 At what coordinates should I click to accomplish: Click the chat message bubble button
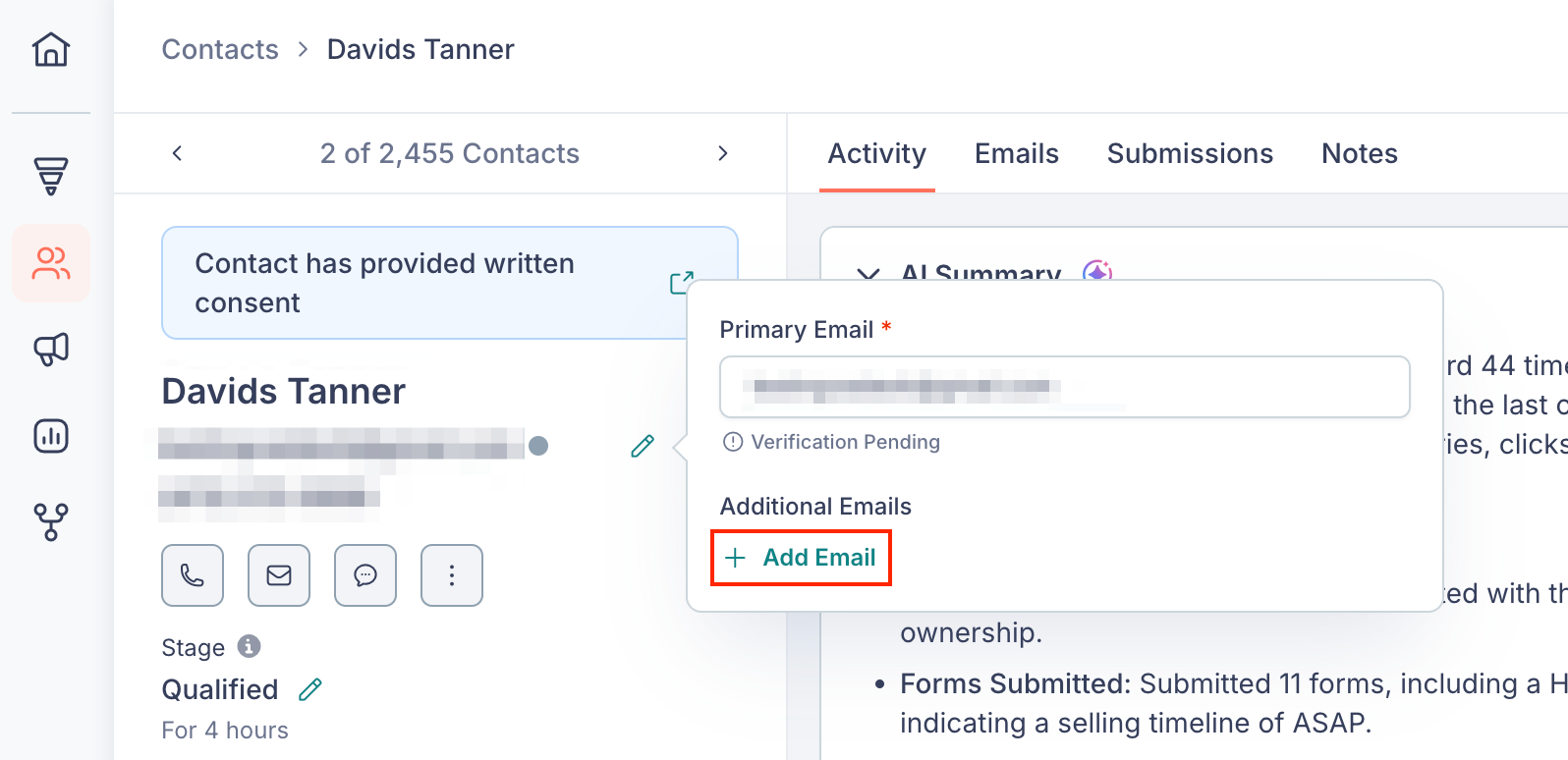point(365,575)
